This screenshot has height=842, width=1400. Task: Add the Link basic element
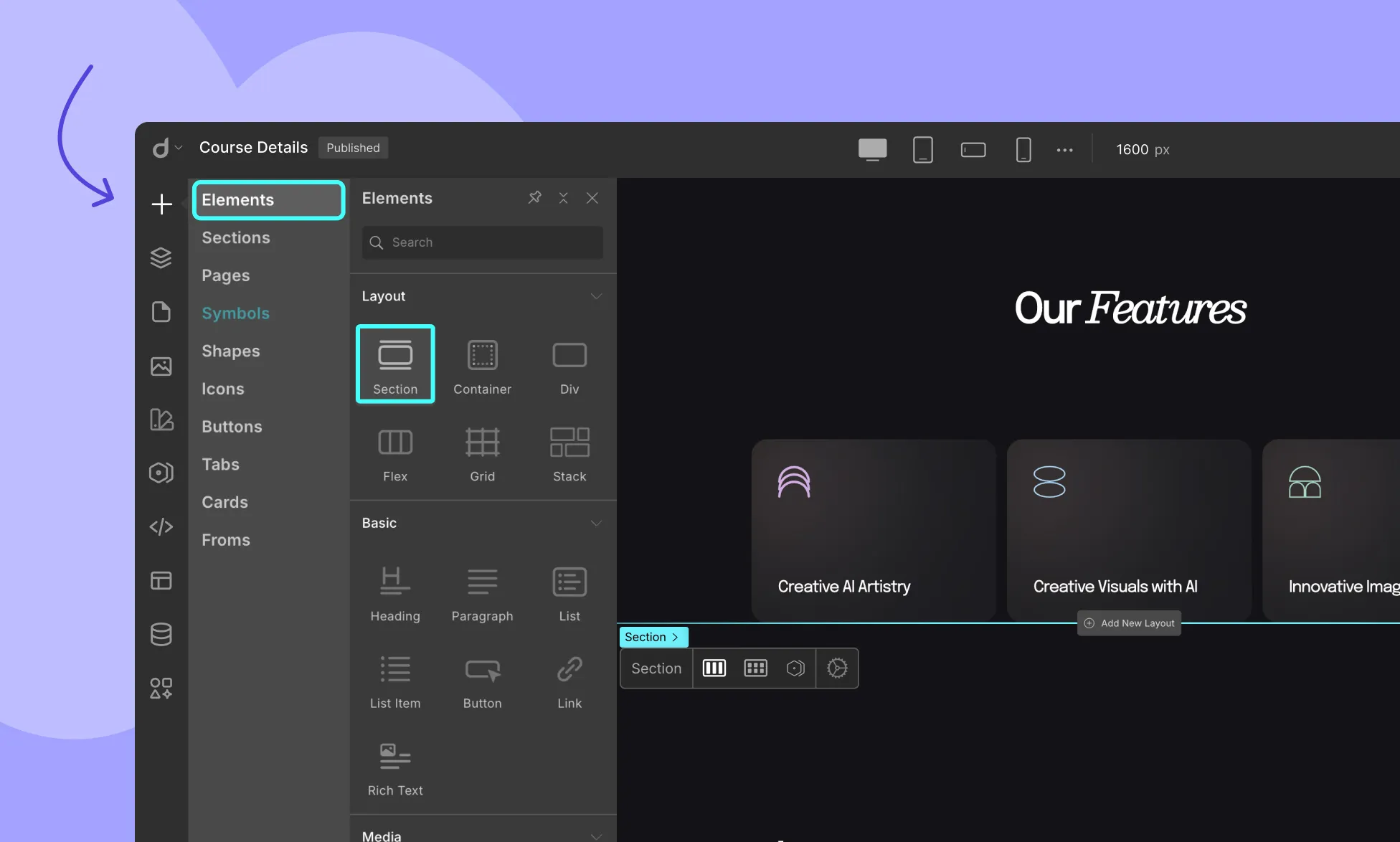[x=569, y=681]
